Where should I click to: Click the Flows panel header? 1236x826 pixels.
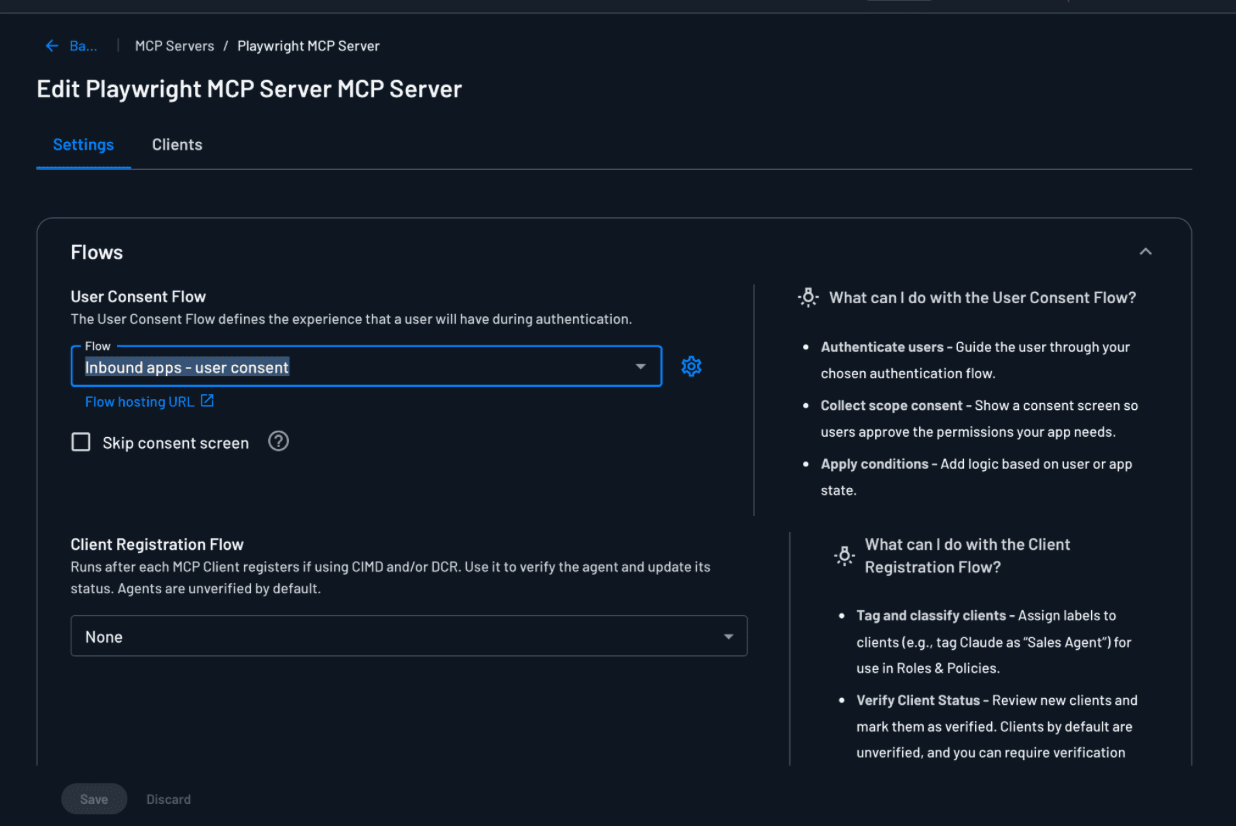point(96,252)
